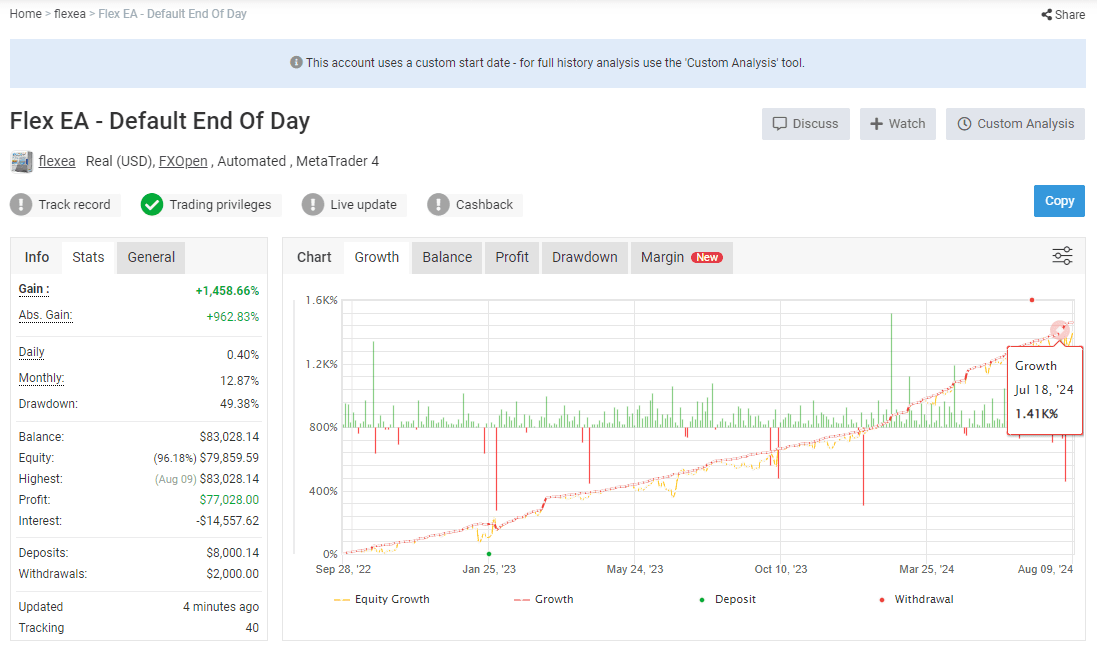Image resolution: width=1097 pixels, height=650 pixels.
Task: Click the Live update warning icon
Action: pos(313,205)
